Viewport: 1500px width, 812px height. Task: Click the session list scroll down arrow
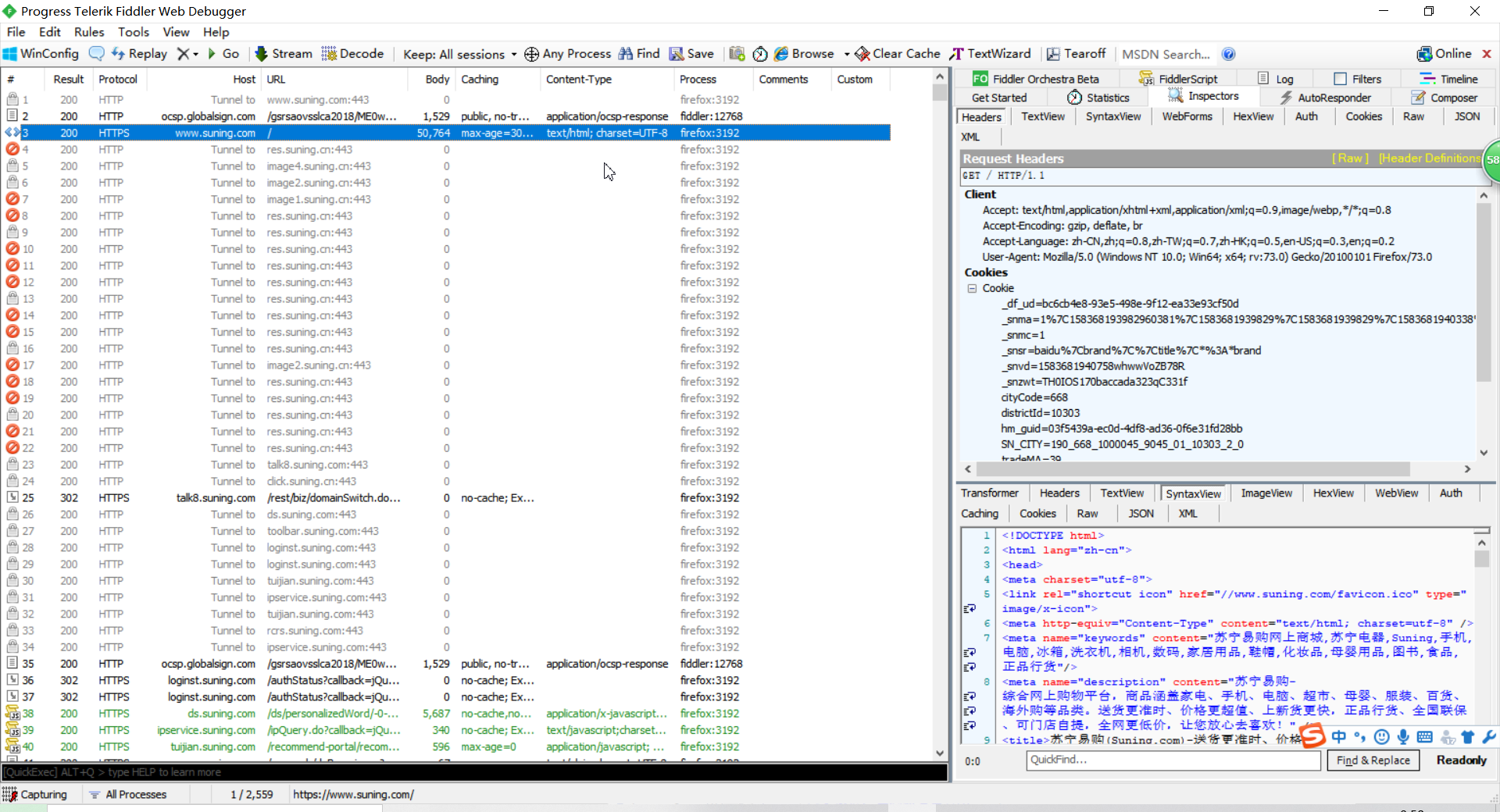click(940, 753)
